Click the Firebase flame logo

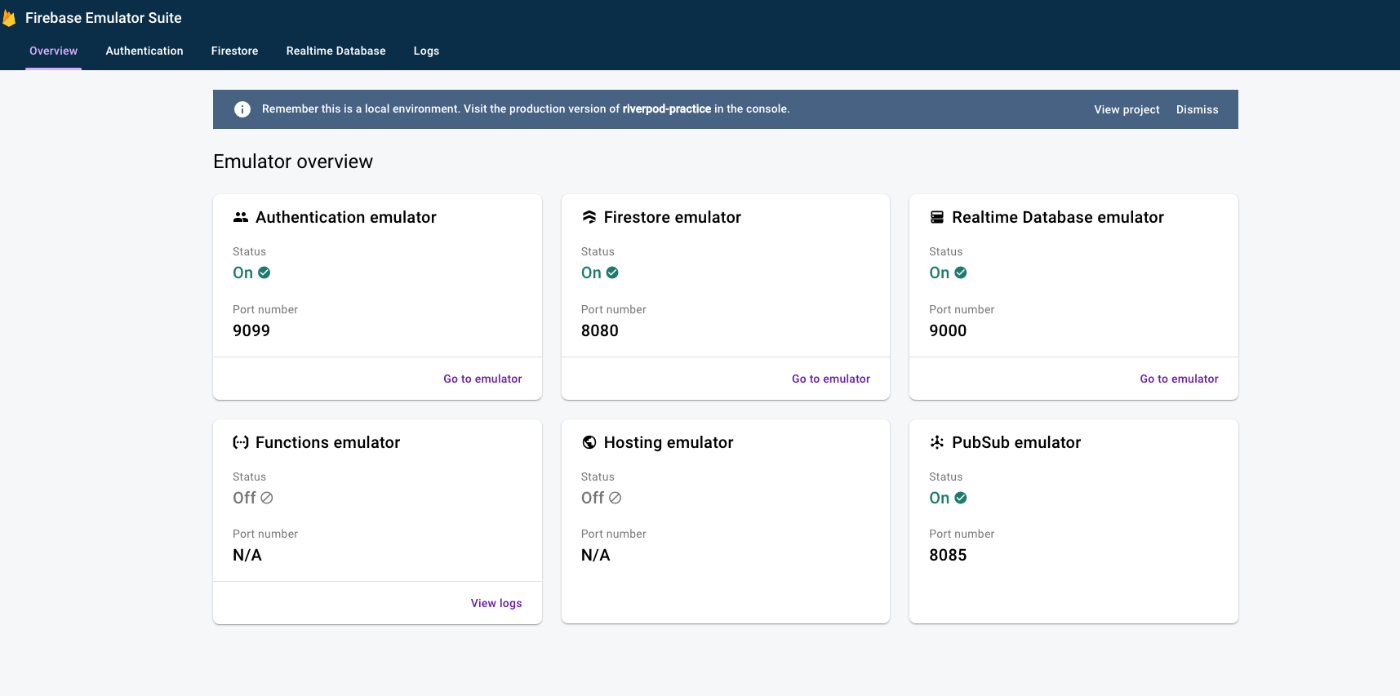coord(8,18)
